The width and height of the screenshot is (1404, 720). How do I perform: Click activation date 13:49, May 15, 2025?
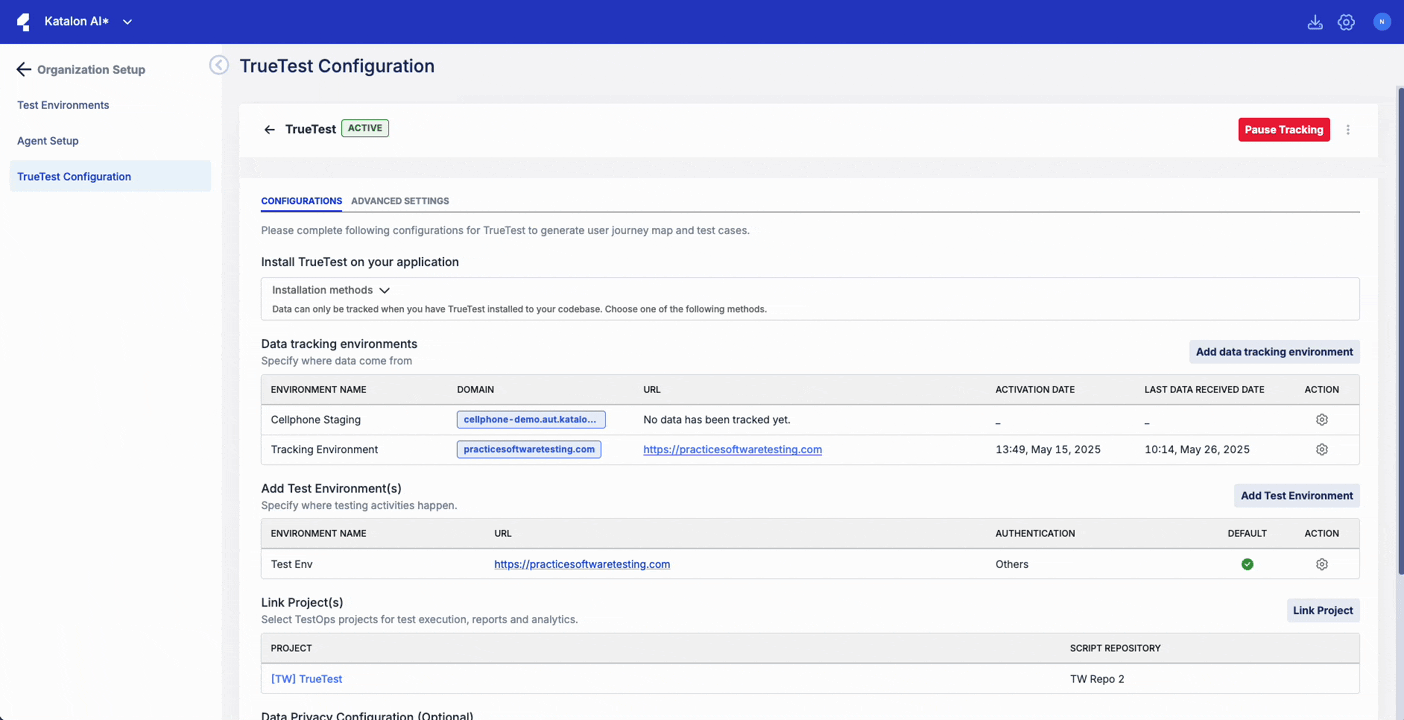tap(1048, 450)
